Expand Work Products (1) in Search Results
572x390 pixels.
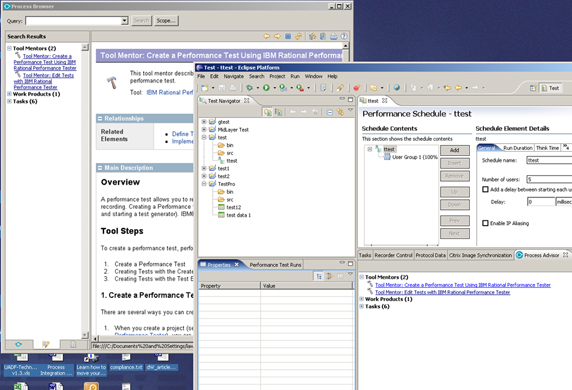coord(9,94)
